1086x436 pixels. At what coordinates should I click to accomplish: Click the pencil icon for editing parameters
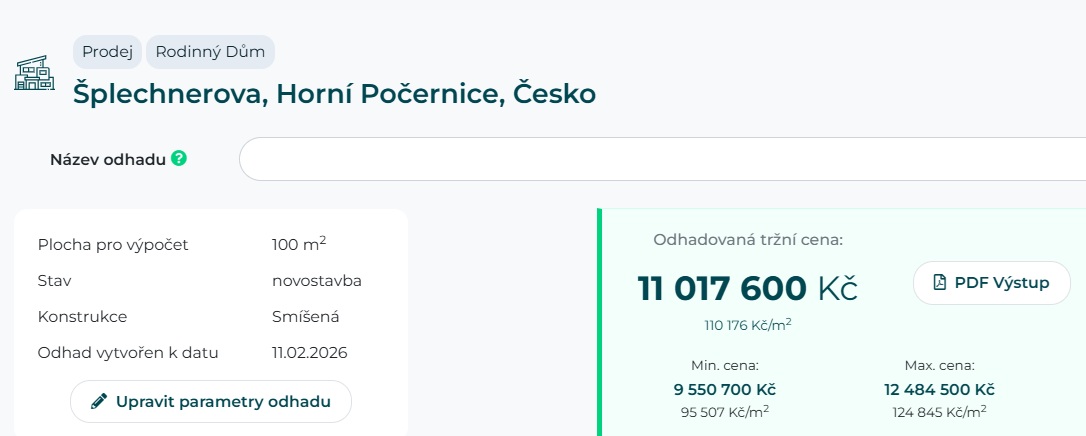[98, 401]
